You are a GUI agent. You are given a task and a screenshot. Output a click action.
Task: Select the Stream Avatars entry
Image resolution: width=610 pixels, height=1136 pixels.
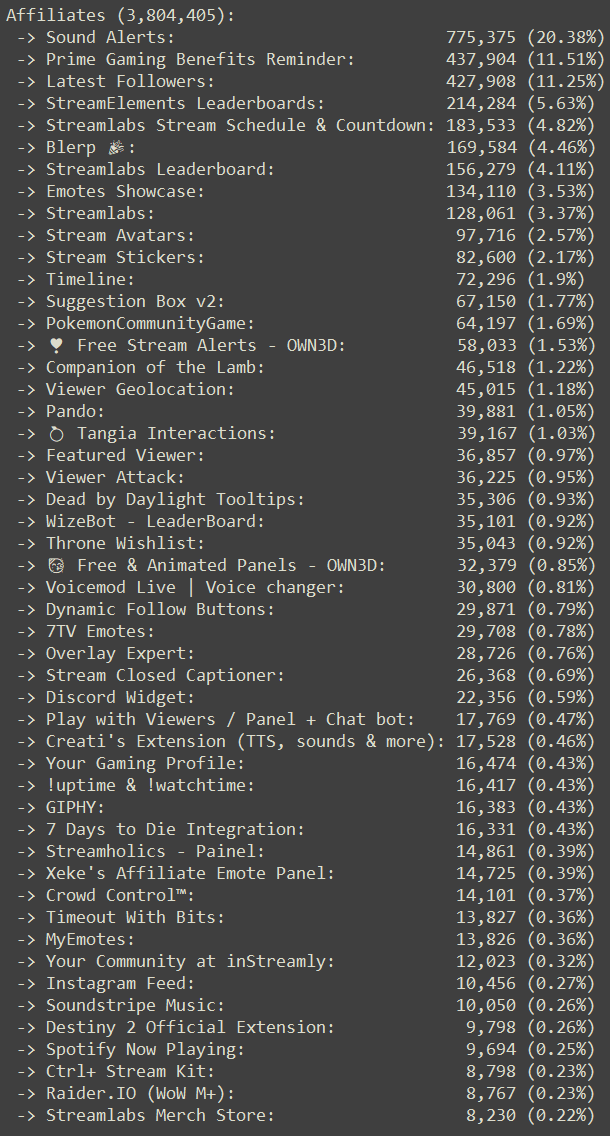[120, 235]
